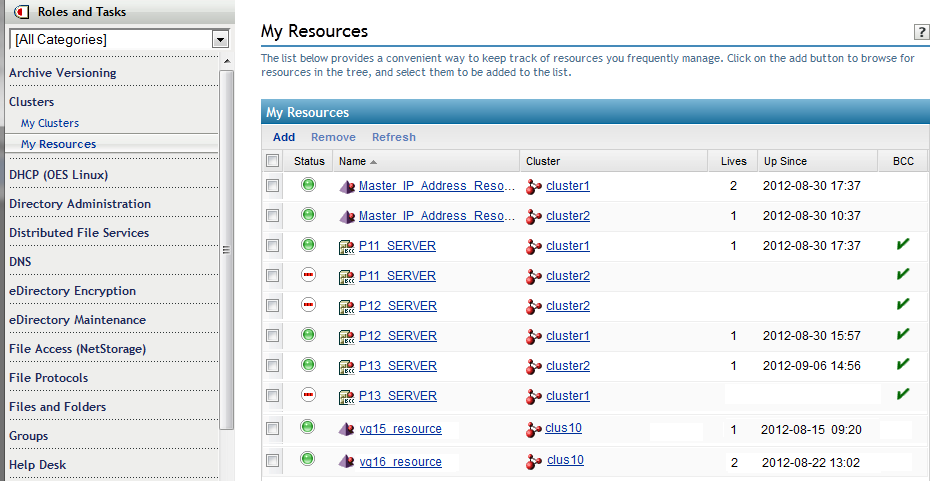Check the Master_IP_Address cluster1 row checkbox

[273, 186]
